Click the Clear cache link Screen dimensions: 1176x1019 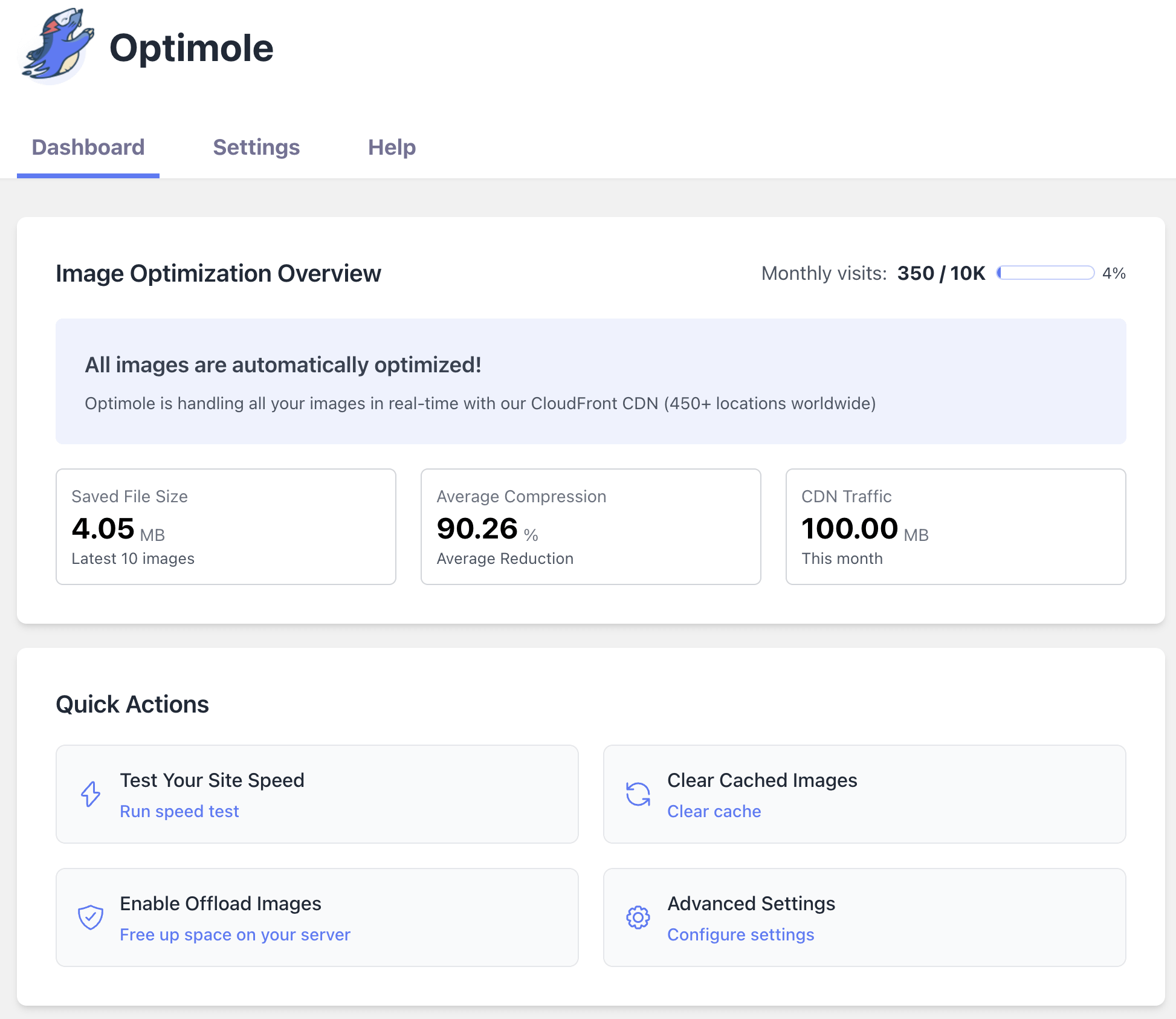coord(714,811)
